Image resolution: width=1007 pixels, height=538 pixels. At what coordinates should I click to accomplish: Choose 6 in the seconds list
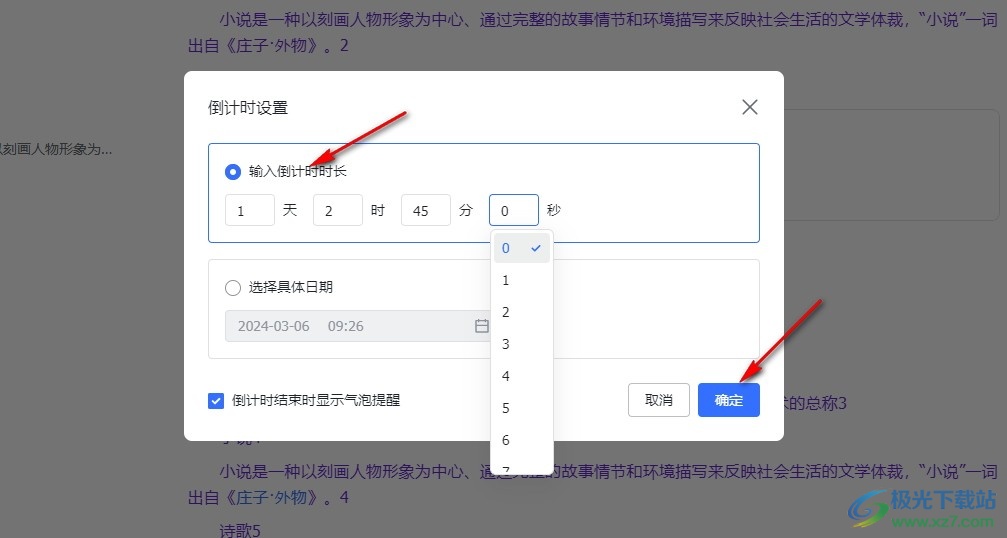point(521,440)
